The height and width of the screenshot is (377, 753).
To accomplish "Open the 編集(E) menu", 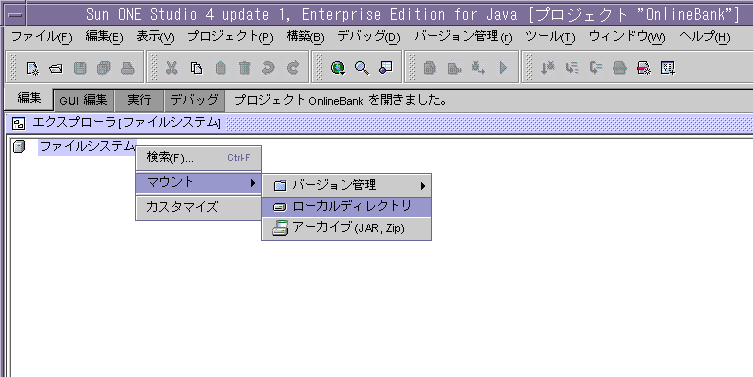I will tap(104, 37).
